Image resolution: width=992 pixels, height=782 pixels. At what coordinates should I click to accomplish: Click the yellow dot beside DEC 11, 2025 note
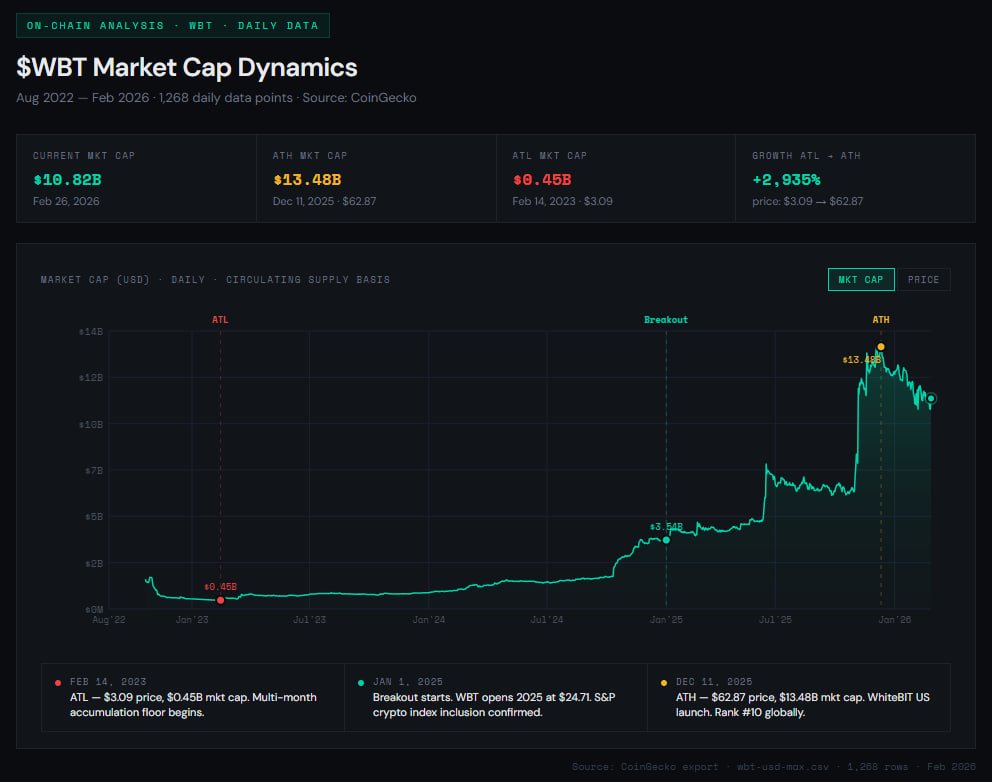[663, 682]
